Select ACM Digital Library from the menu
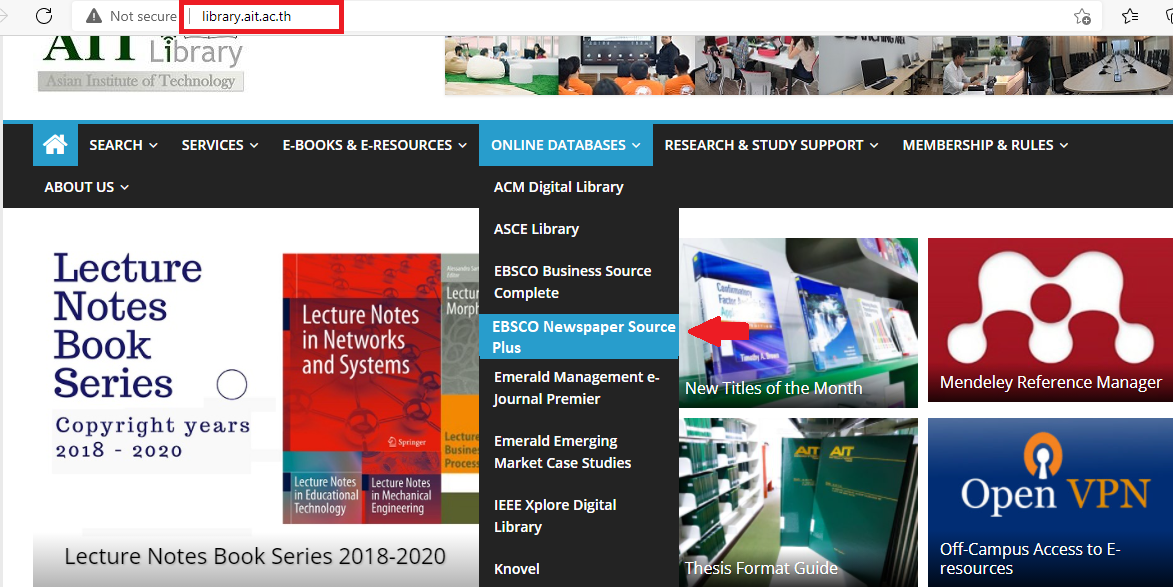The image size is (1173, 587). (x=559, y=186)
